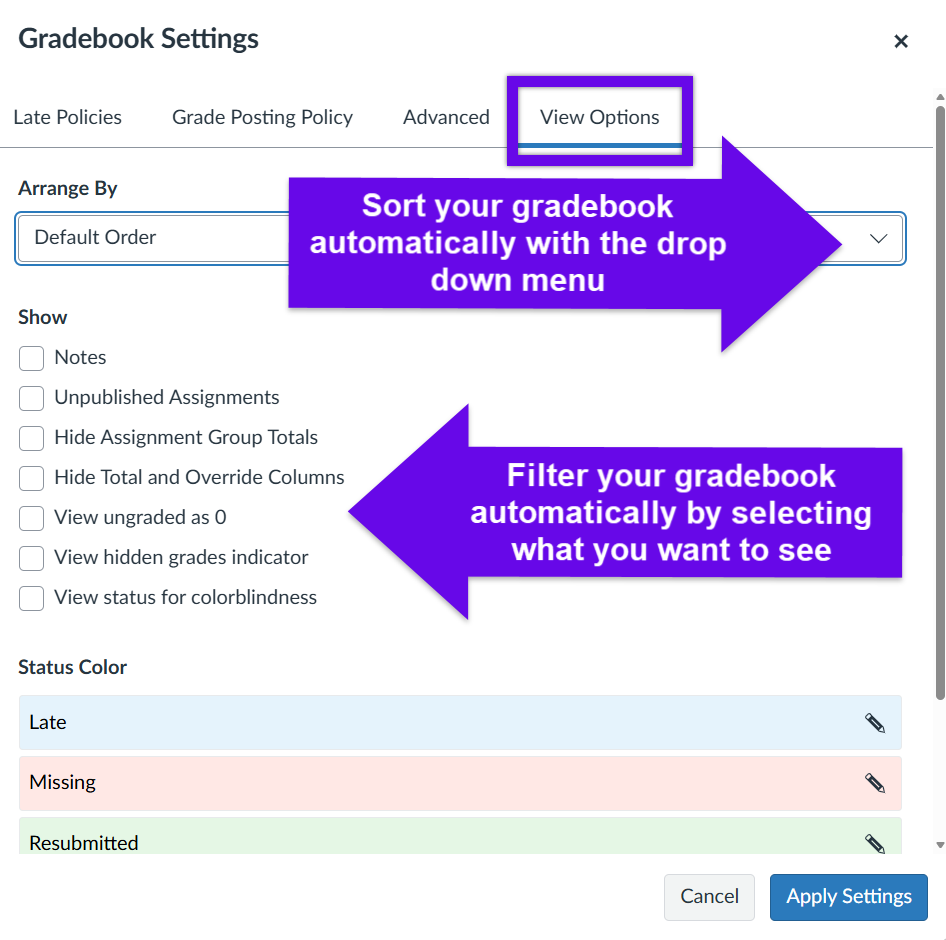Screen dimensions: 946x940
Task: Select the Advanced tab
Action: (x=446, y=117)
